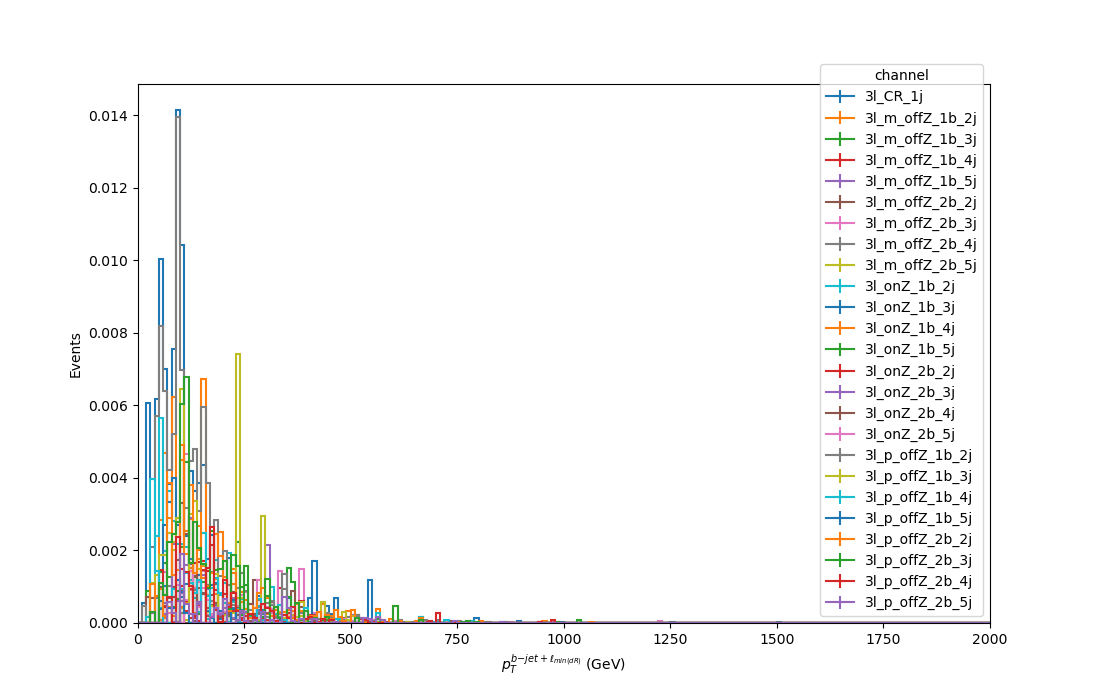The width and height of the screenshot is (1100, 700).
Task: Click the pT x-axis label (GeV)
Action: click(x=563, y=662)
